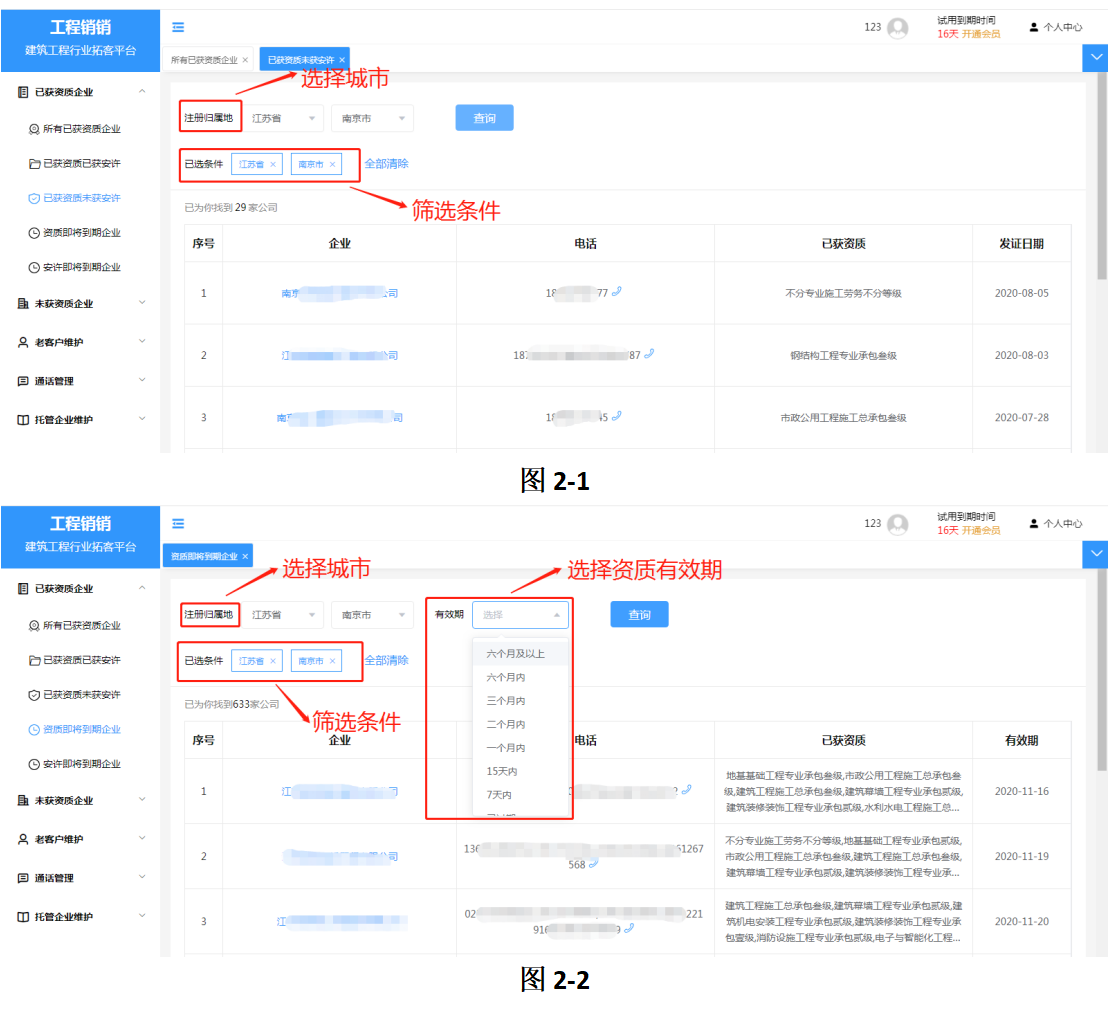Open the 南京市 city dropdown in figure 2-2
The width and height of the screenshot is (1109, 1011).
point(372,615)
